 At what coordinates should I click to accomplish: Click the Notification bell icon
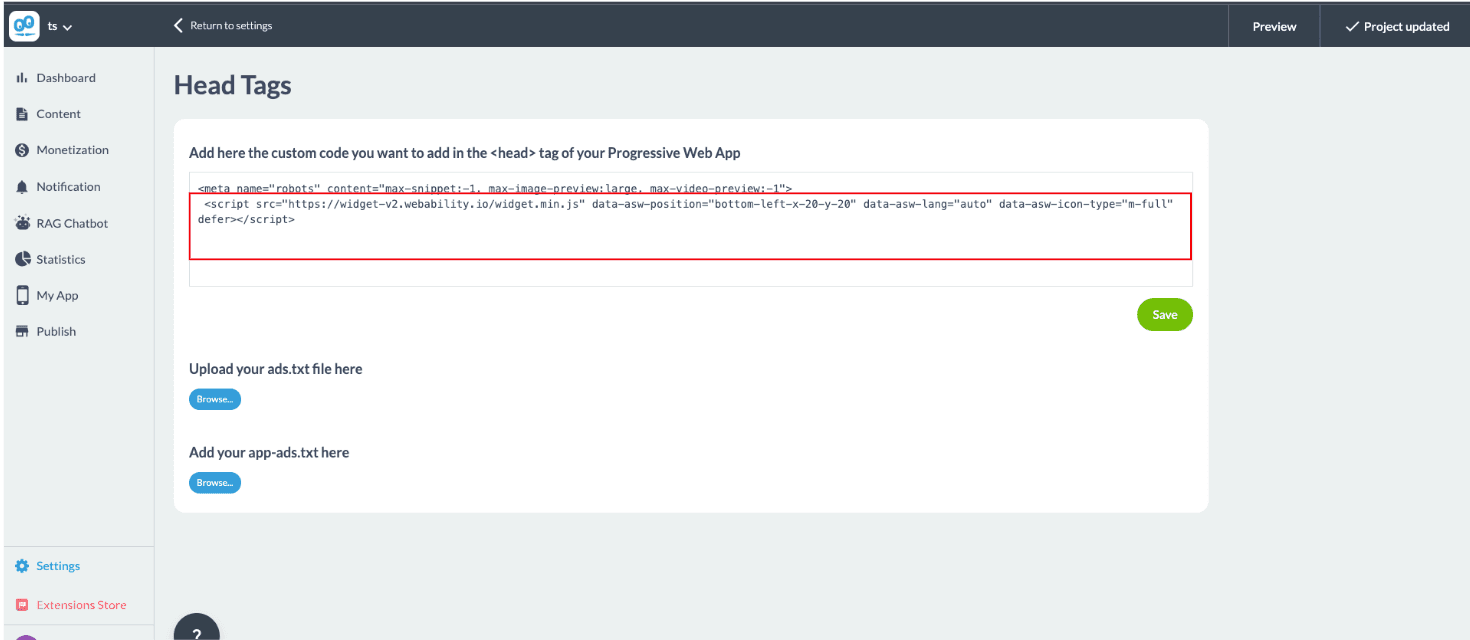22,187
